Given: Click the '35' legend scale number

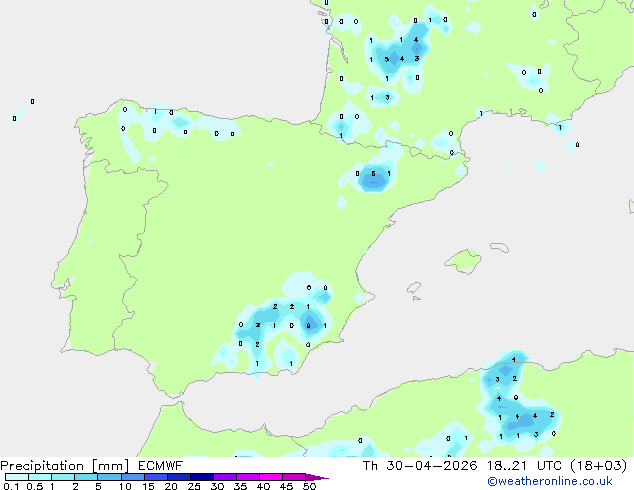Looking at the screenshot, I should pyautogui.click(x=240, y=486).
